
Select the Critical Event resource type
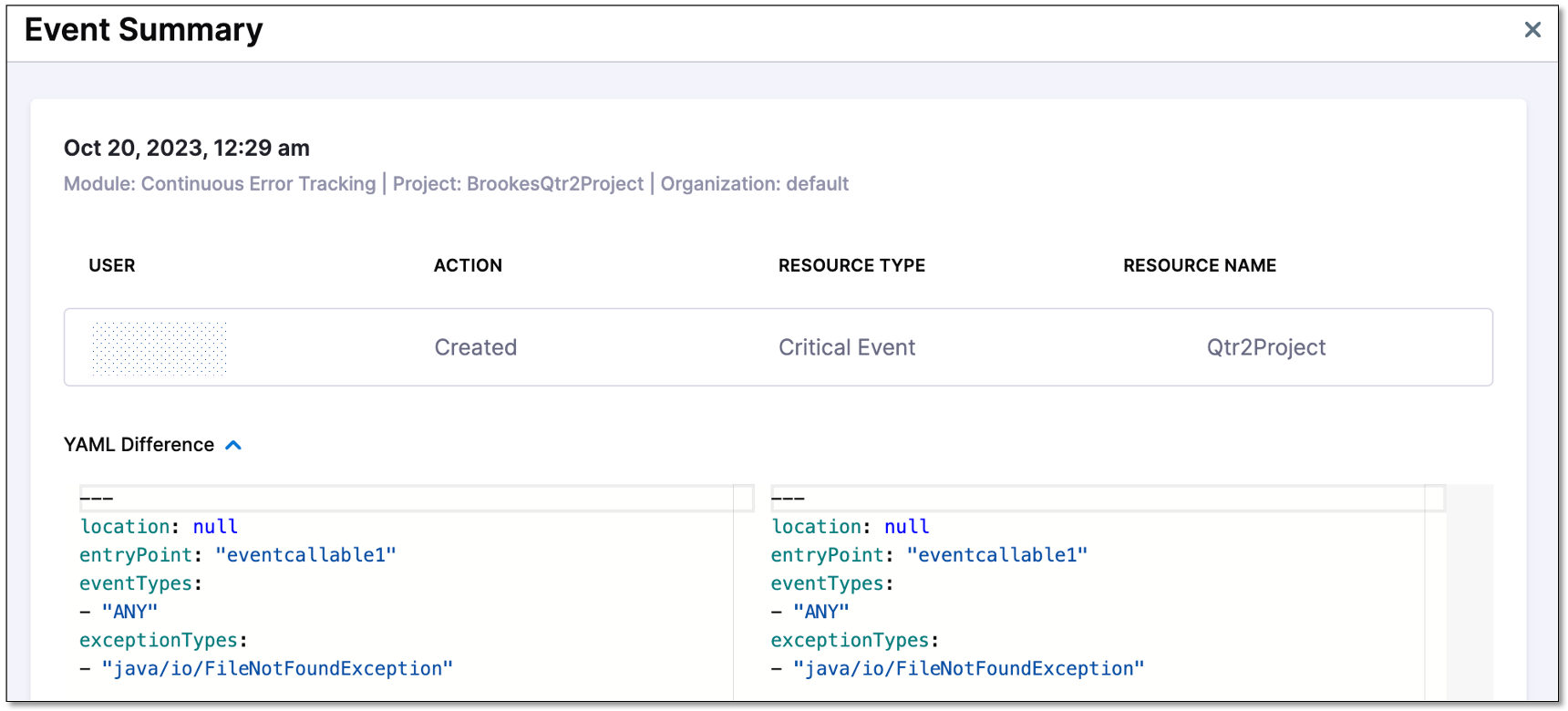846,347
